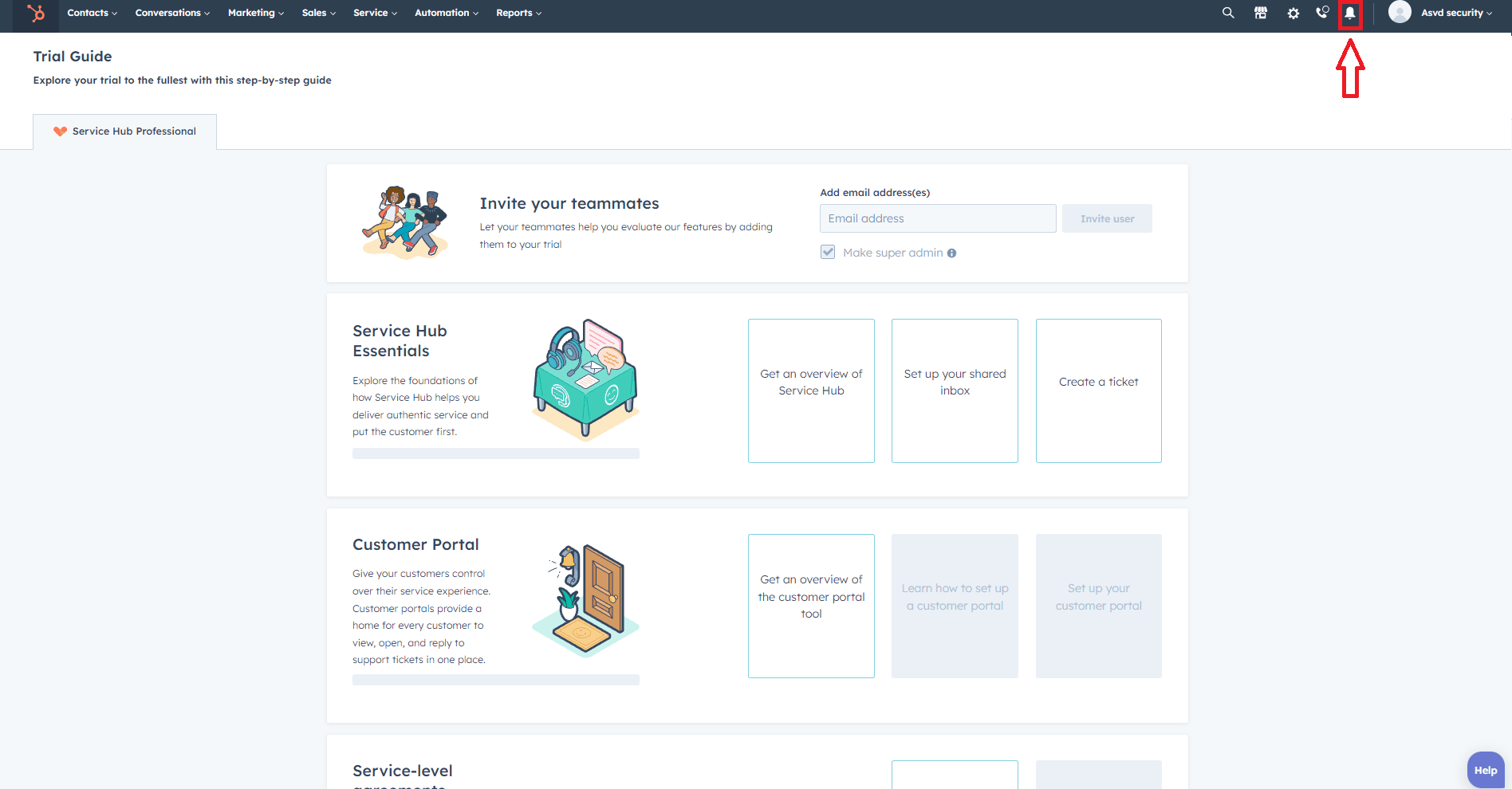Expand the Automation menu
Screen dimensions: 1512x789
[x=447, y=13]
